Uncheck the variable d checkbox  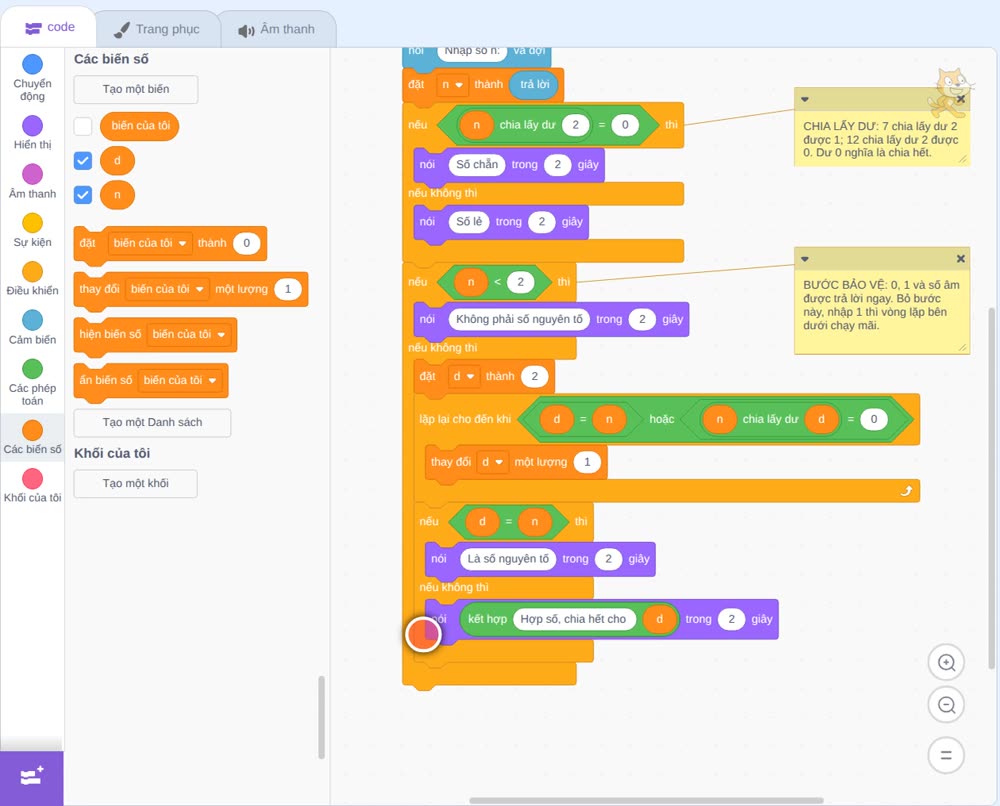click(83, 161)
